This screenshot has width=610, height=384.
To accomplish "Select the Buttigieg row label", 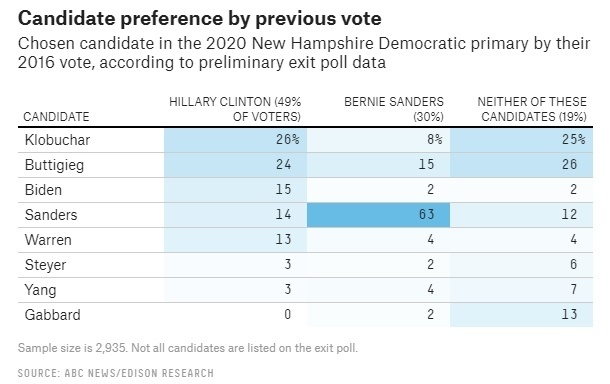I will point(54,165).
